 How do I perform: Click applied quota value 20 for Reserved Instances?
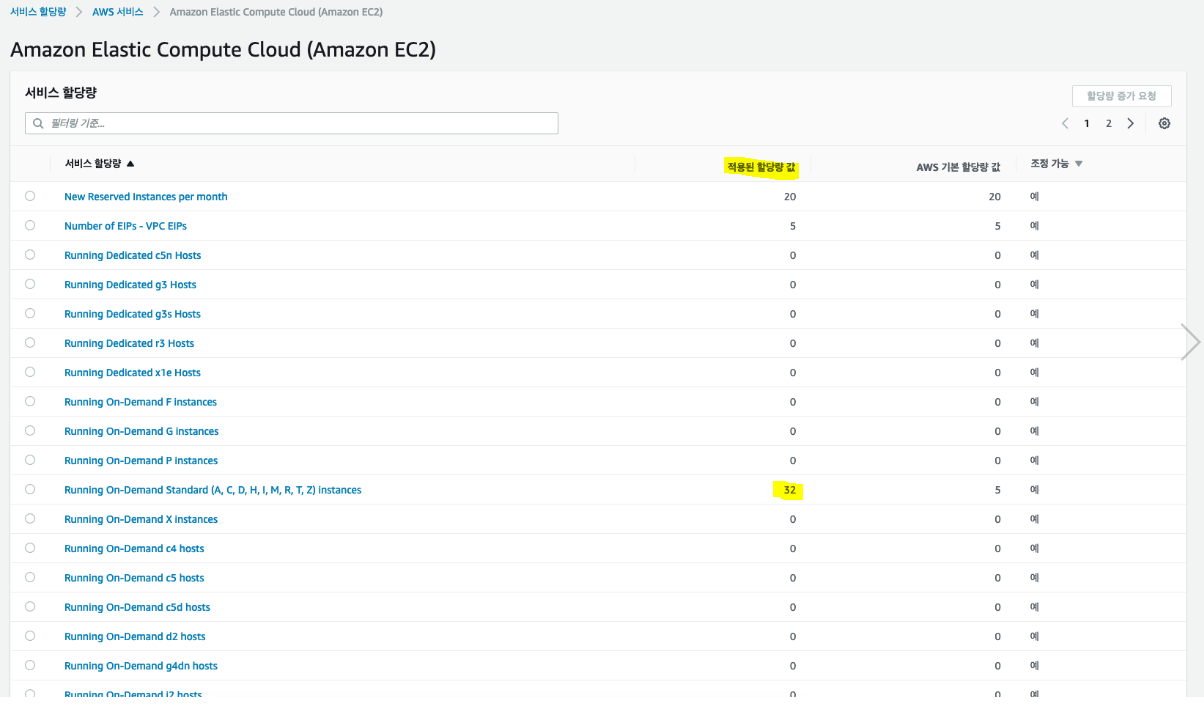click(790, 197)
